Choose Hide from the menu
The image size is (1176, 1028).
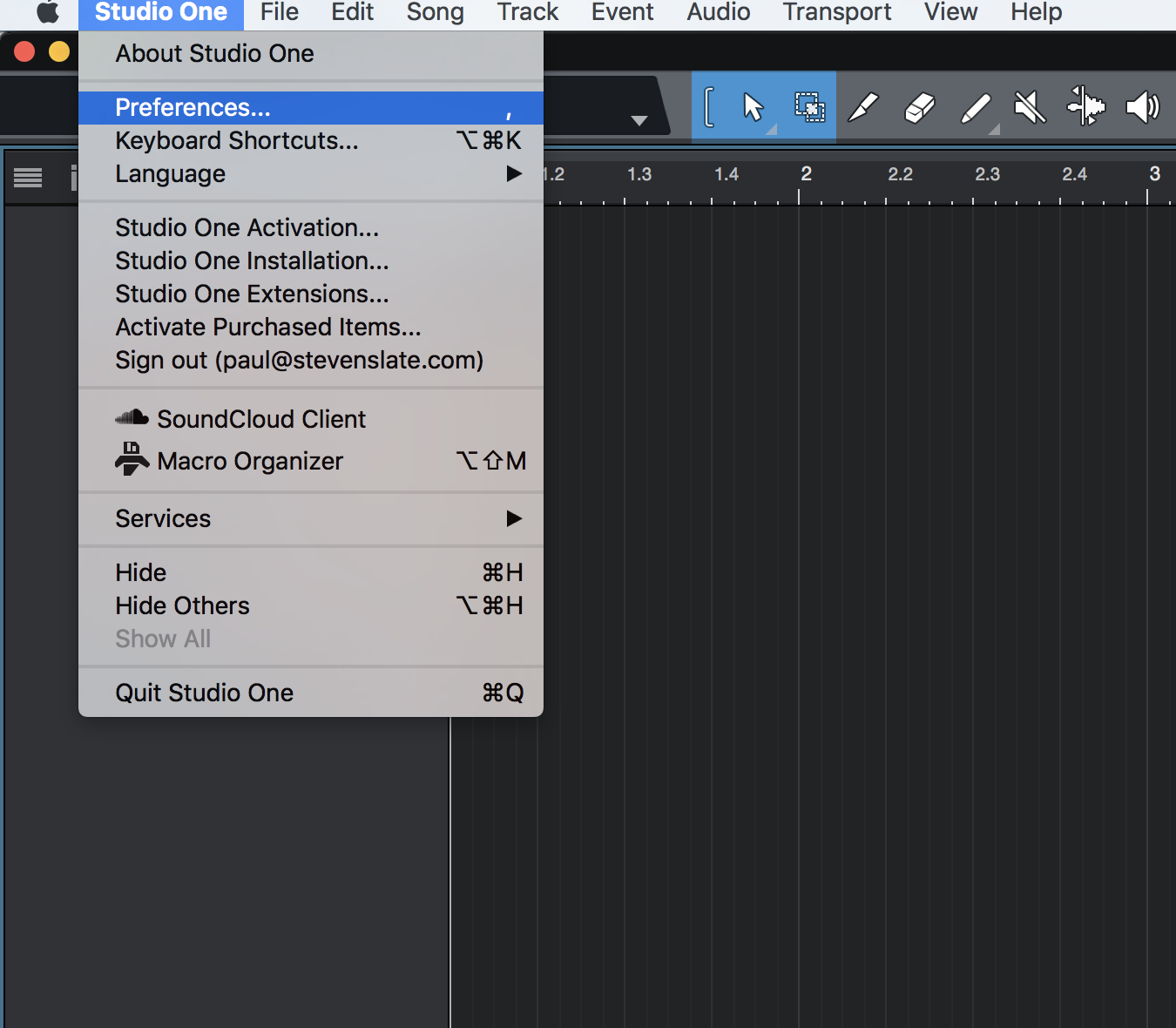tap(311, 572)
